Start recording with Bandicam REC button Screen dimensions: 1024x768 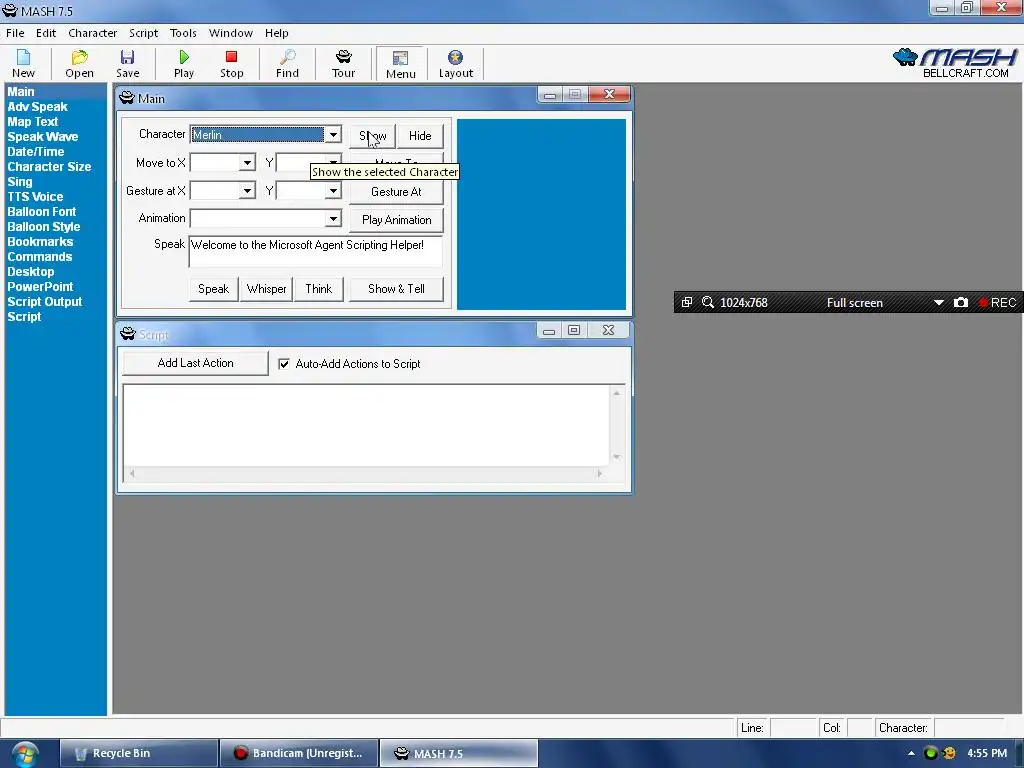[997, 302]
